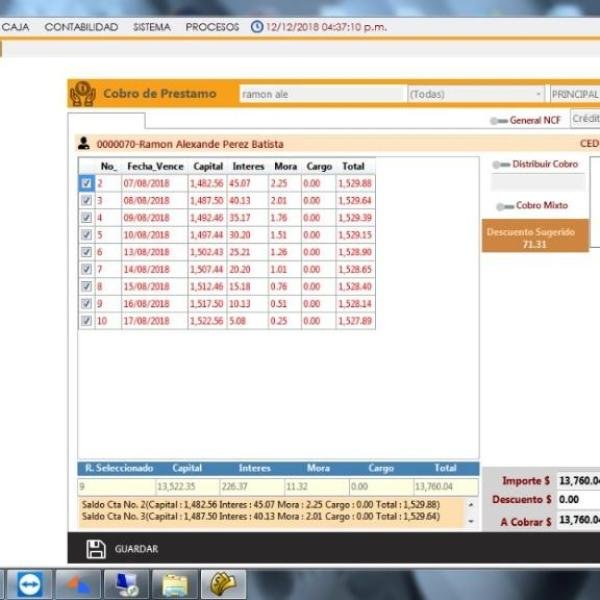Select the blank tab above customer name

coord(107,121)
